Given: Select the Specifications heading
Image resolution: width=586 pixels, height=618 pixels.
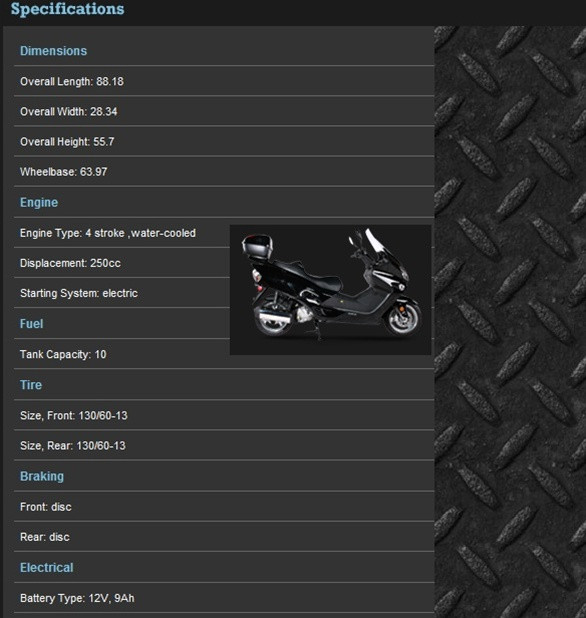Looking at the screenshot, I should 67,9.
